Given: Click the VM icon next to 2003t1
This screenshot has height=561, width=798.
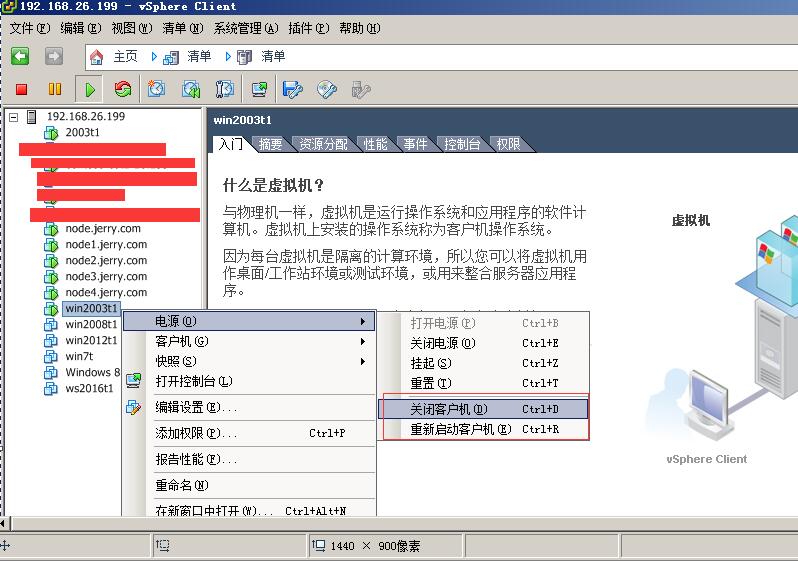Looking at the screenshot, I should pos(51,133).
